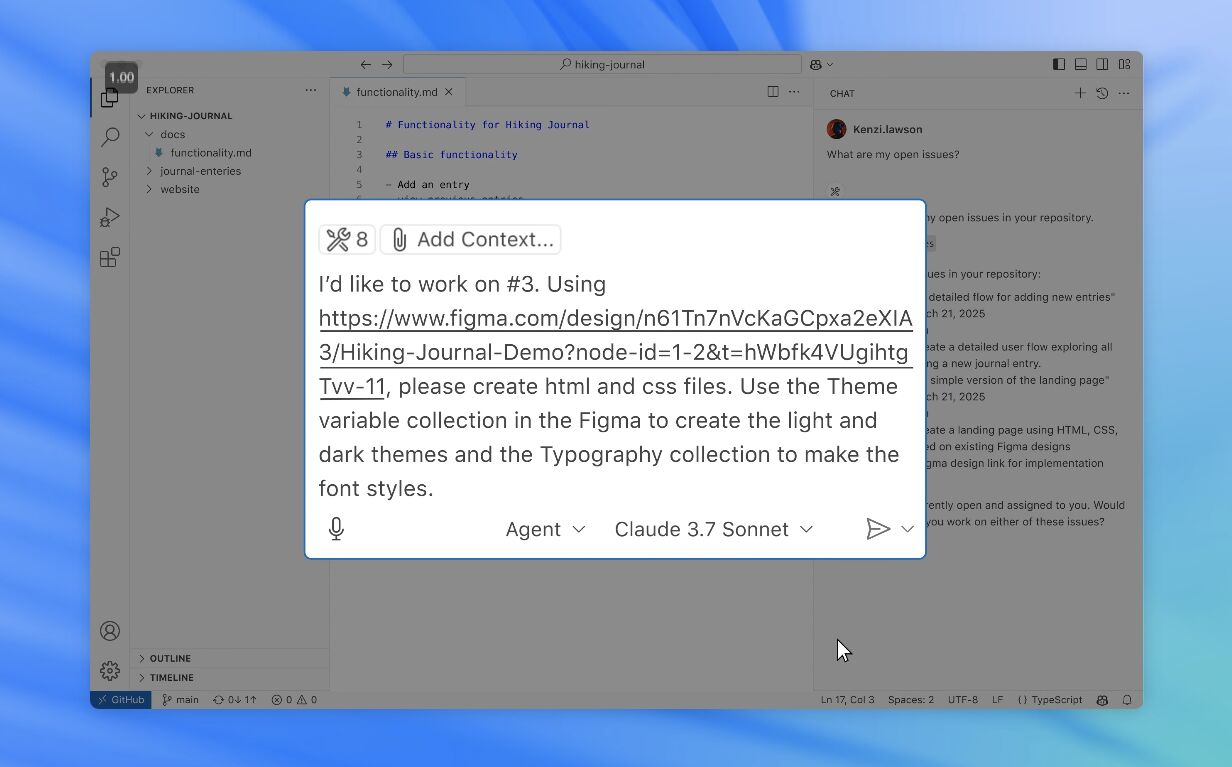Click the LF end-of-line indicator
Screen dimensions: 1232x767
[x=998, y=700]
